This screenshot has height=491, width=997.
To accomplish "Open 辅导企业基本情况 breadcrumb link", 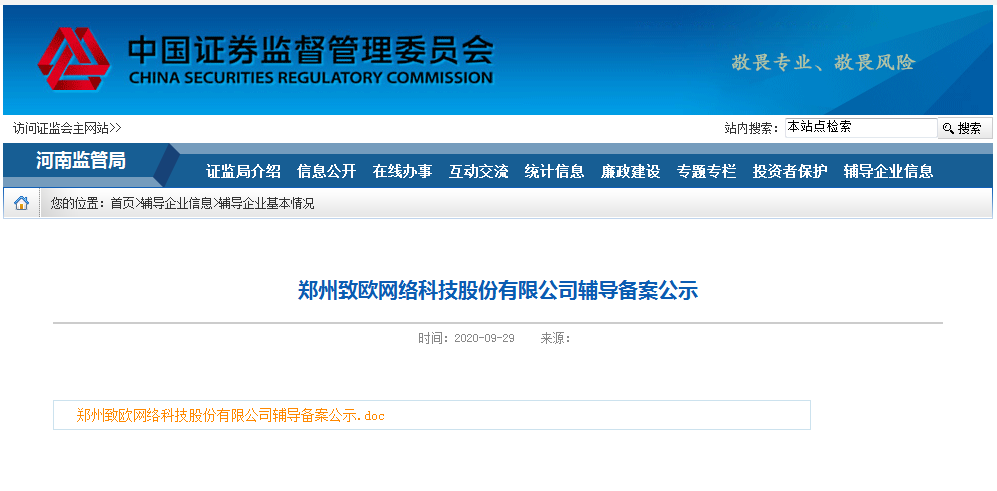I will [266, 204].
